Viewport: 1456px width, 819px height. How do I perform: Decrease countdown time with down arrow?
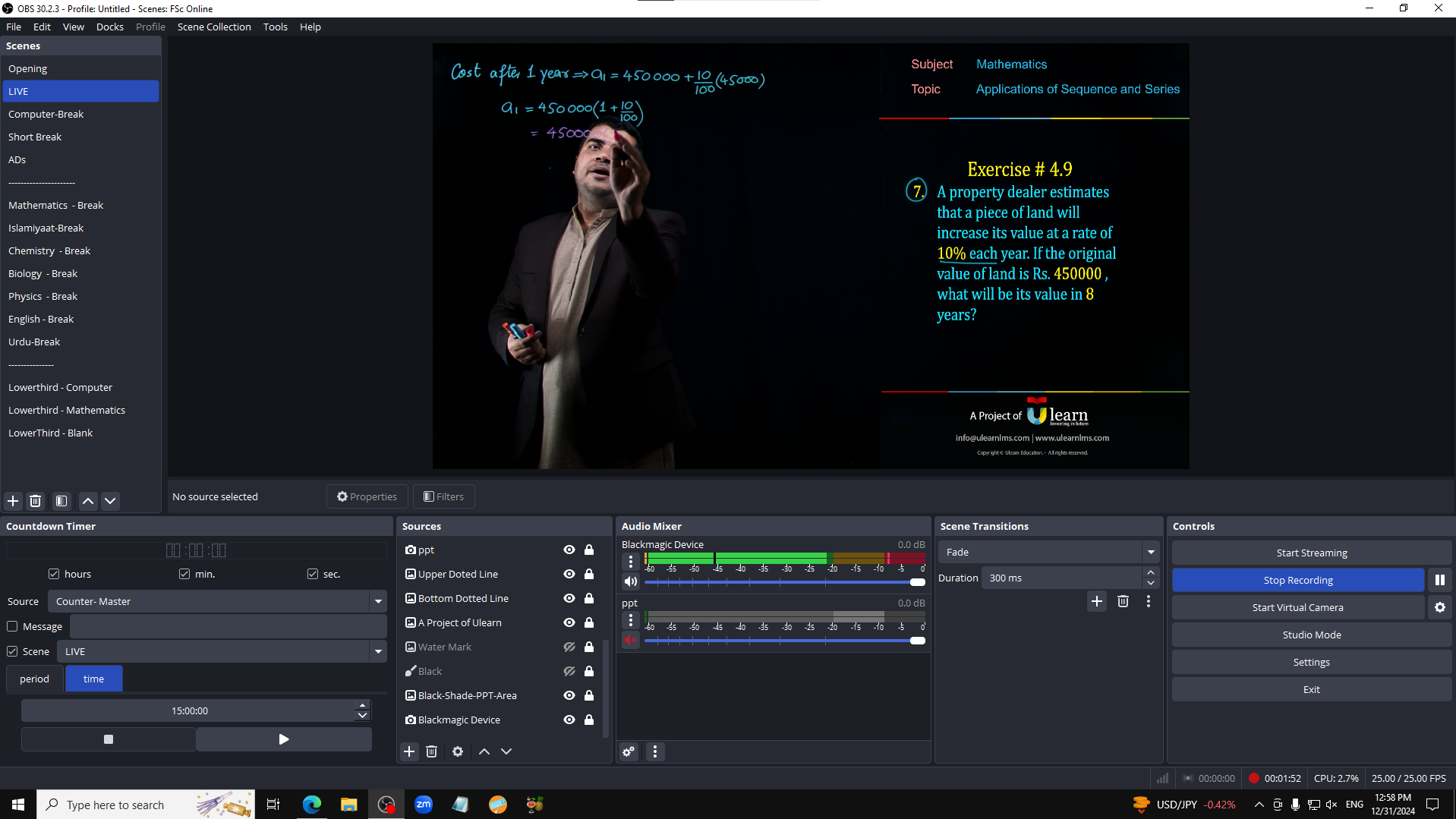(363, 716)
